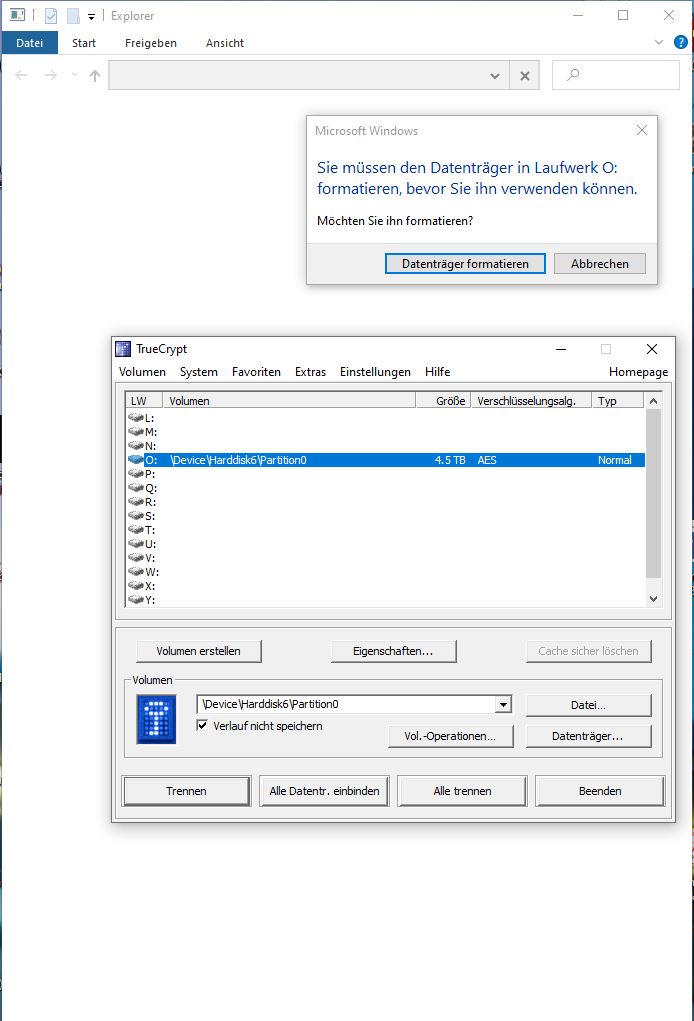Open the Explorer address bar history dropdown
The height and width of the screenshot is (1021, 694).
[495, 76]
